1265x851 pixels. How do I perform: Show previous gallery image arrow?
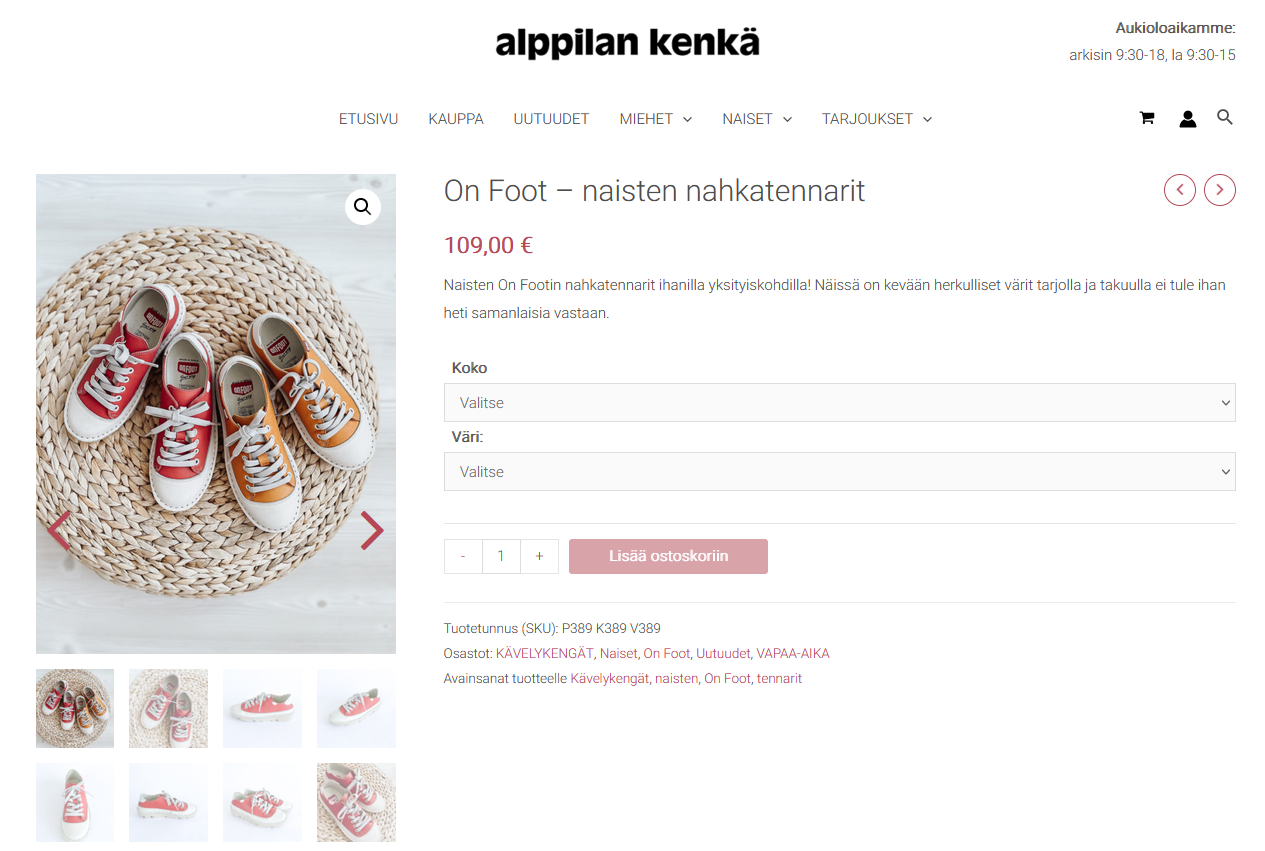coord(59,531)
